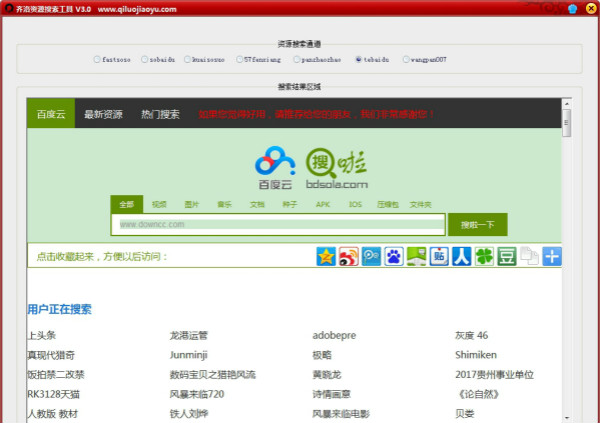The height and width of the screenshot is (423, 600).
Task: Share to Tencent Weibo icon
Action: click(371, 256)
